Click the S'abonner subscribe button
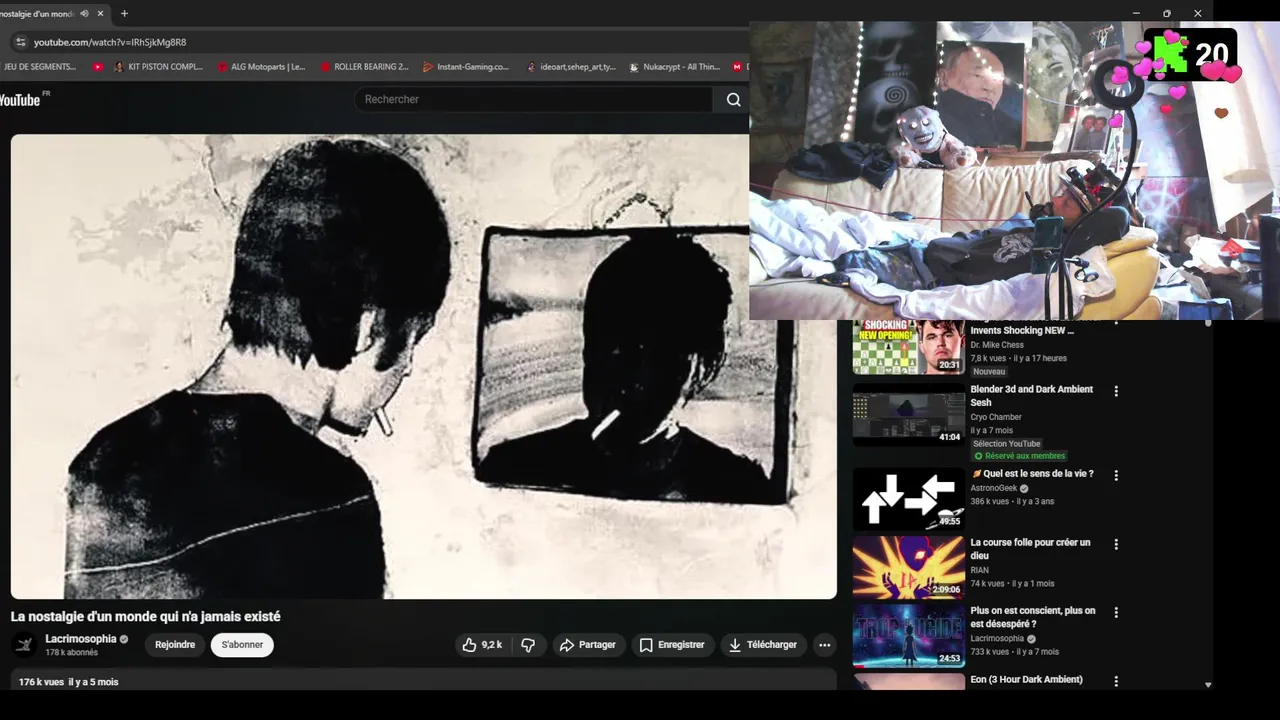Viewport: 1280px width, 720px height. click(242, 645)
